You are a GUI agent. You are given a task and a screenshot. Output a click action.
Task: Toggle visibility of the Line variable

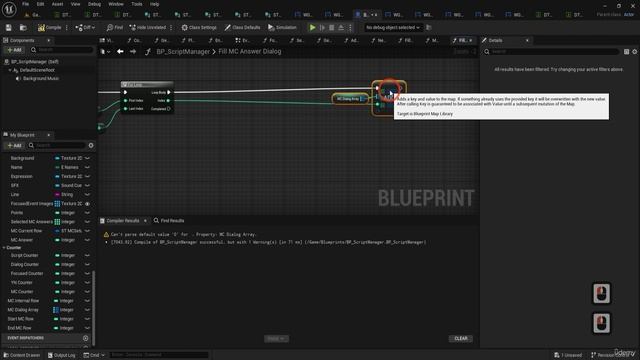click(x=87, y=195)
